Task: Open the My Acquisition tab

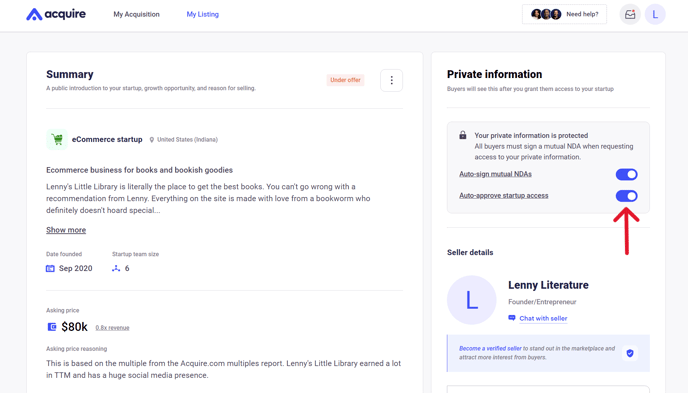Action: point(136,14)
